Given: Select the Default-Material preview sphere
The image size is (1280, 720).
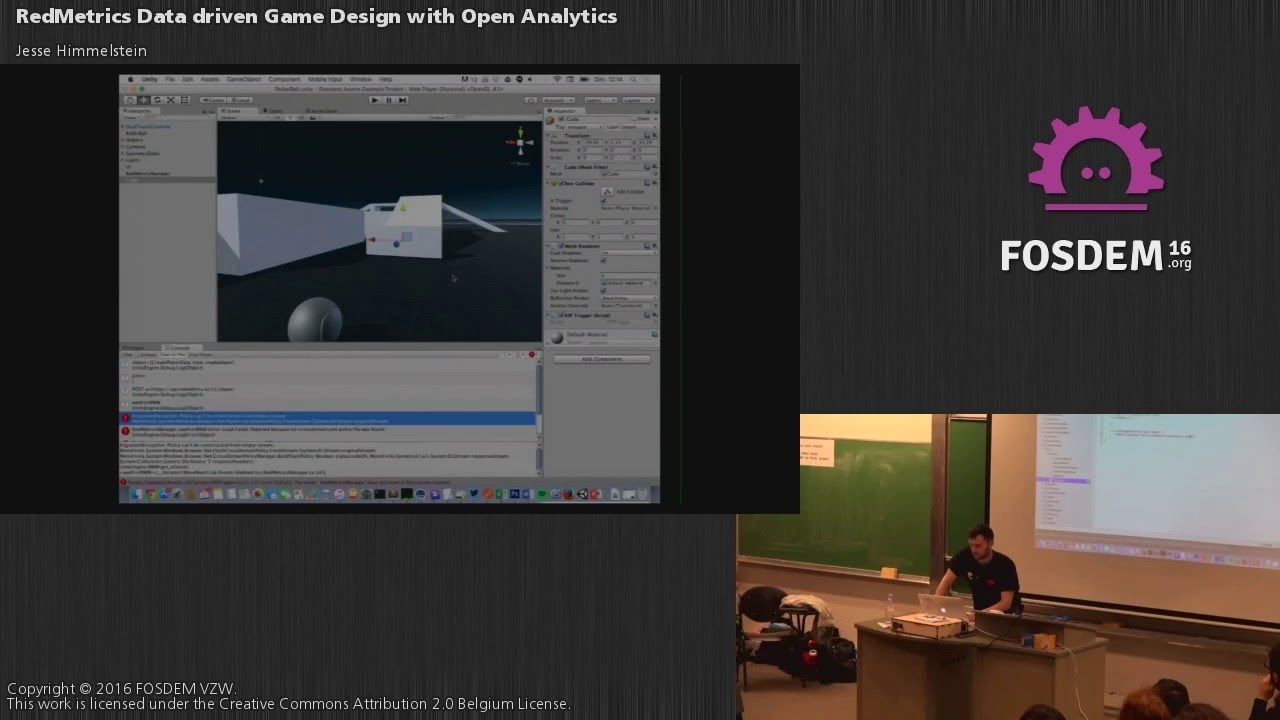Looking at the screenshot, I should coord(556,338).
